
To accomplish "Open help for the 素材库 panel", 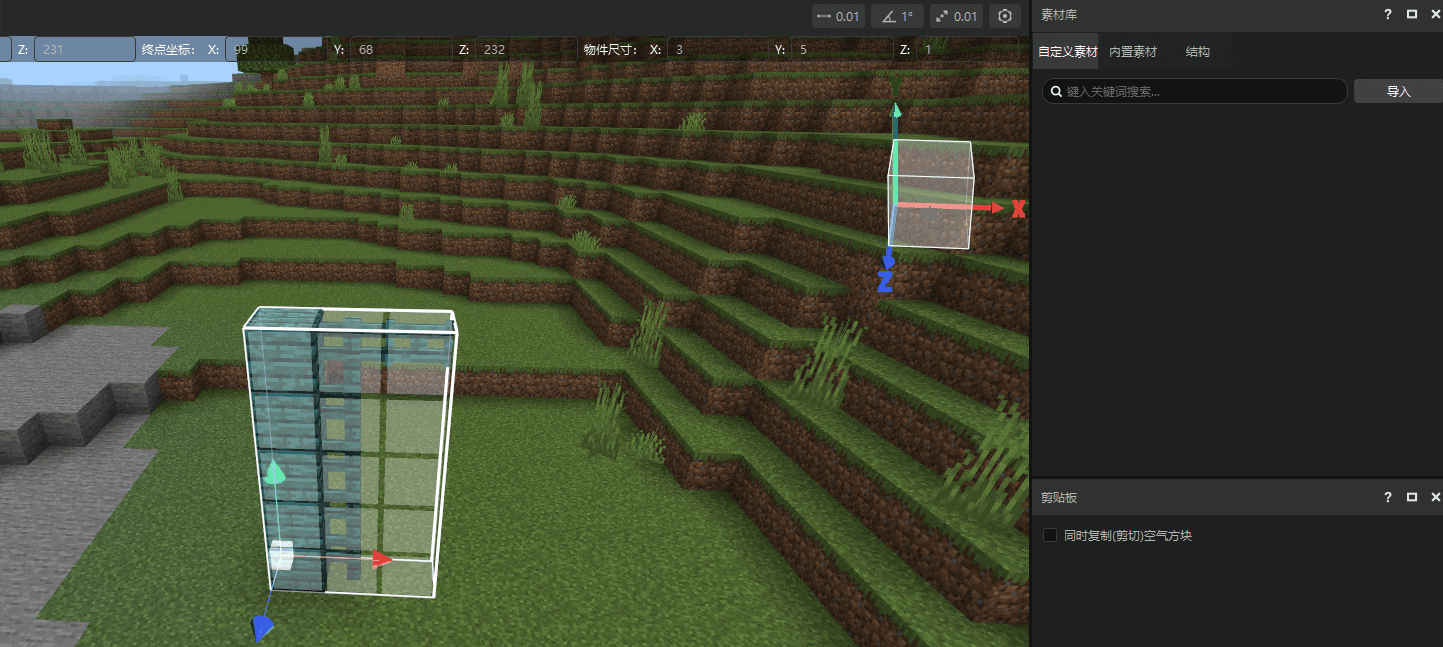I will point(1388,15).
